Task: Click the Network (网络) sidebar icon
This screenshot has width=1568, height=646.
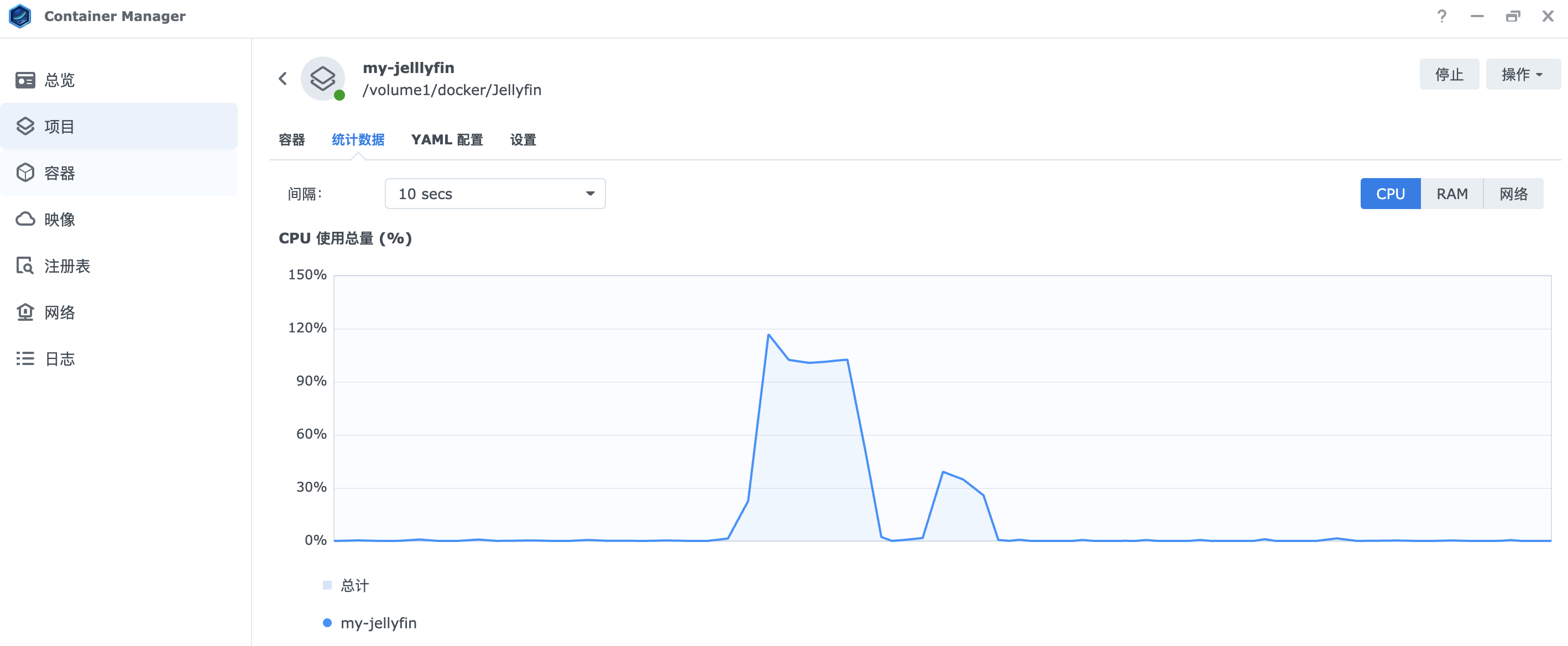Action: [x=25, y=312]
